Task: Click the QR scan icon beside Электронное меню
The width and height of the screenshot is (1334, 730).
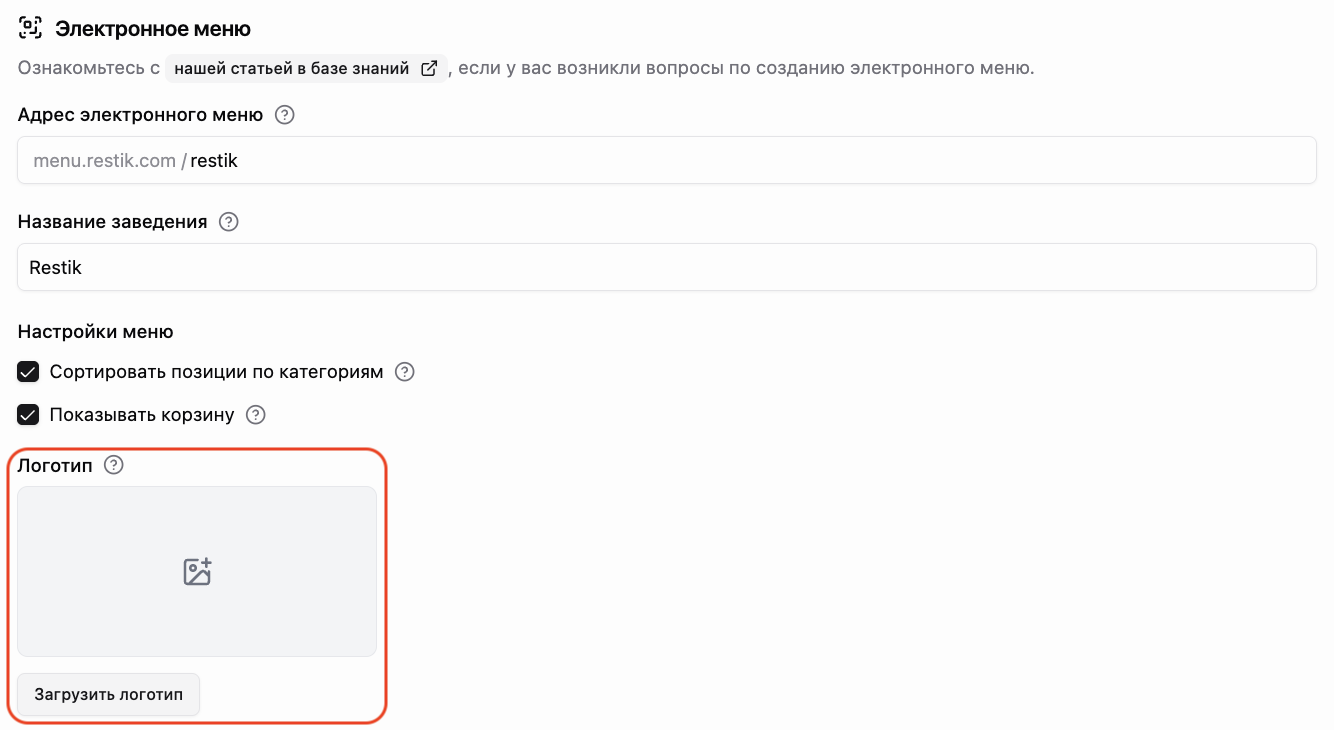Action: pos(30,28)
